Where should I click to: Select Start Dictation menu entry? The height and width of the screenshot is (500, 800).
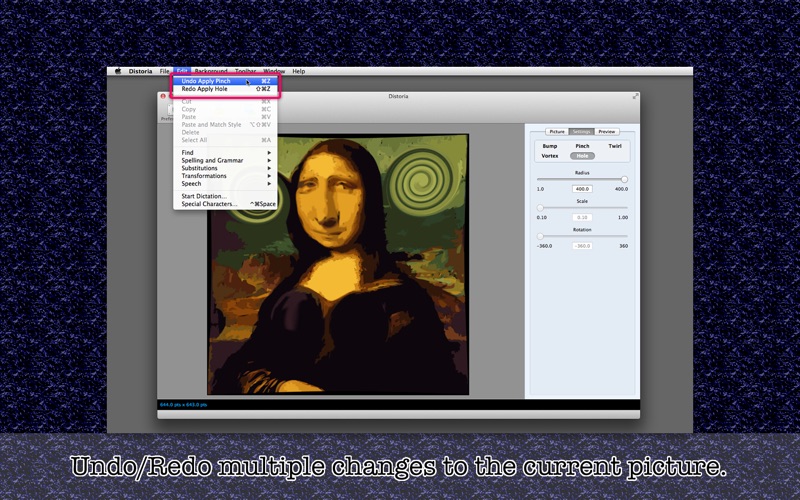click(x=226, y=196)
